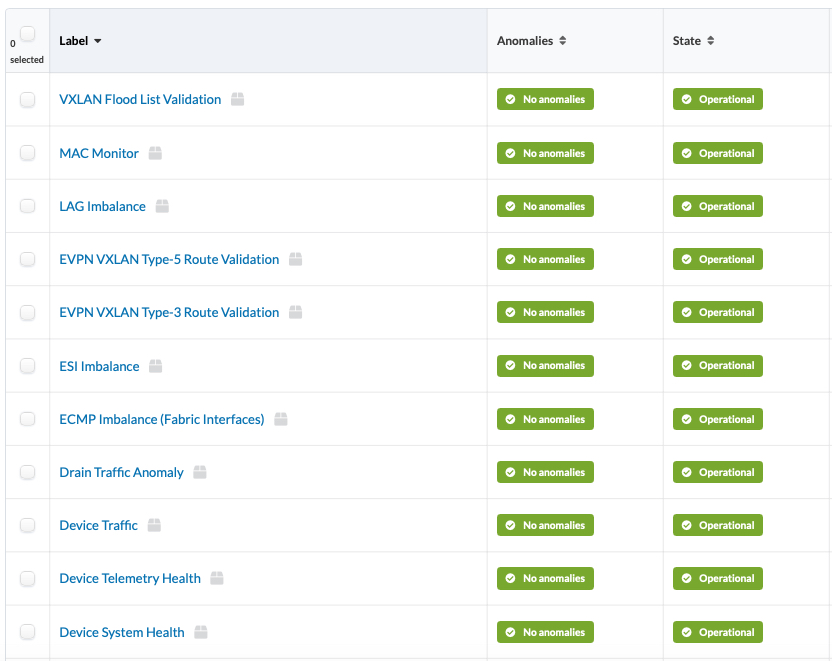Open the Device Telemetry Health probe
Image resolution: width=832 pixels, height=661 pixels.
pyautogui.click(x=130, y=578)
